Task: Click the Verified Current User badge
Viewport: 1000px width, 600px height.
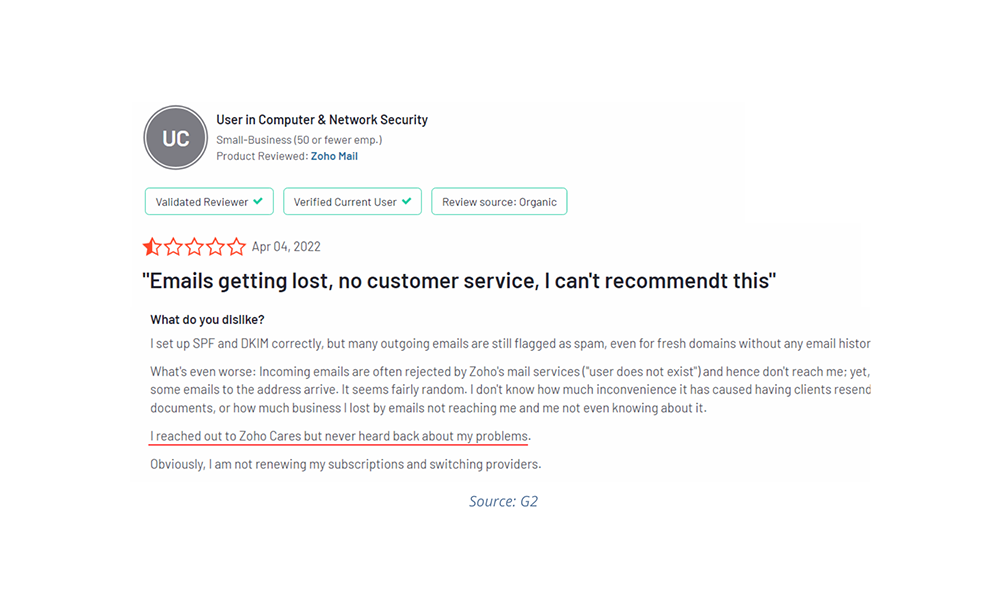Action: [352, 201]
